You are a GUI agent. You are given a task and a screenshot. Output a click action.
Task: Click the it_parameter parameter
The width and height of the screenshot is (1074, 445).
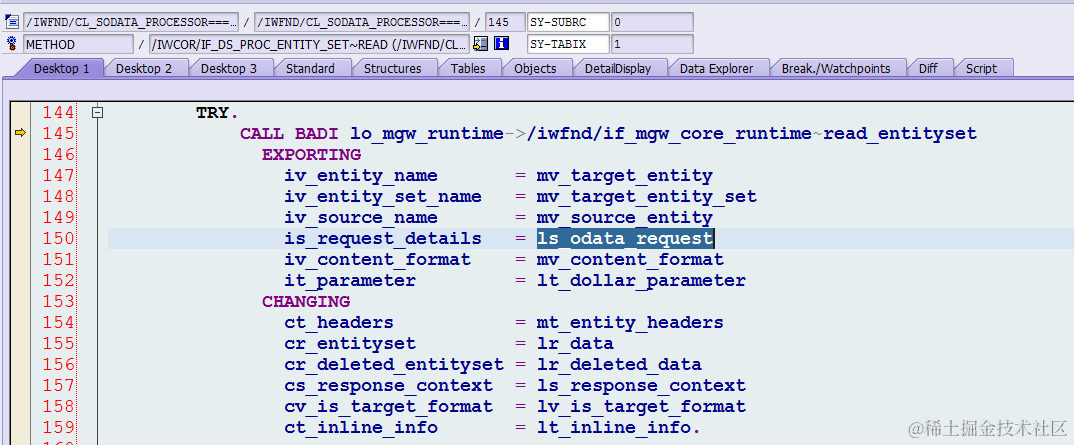click(x=350, y=281)
